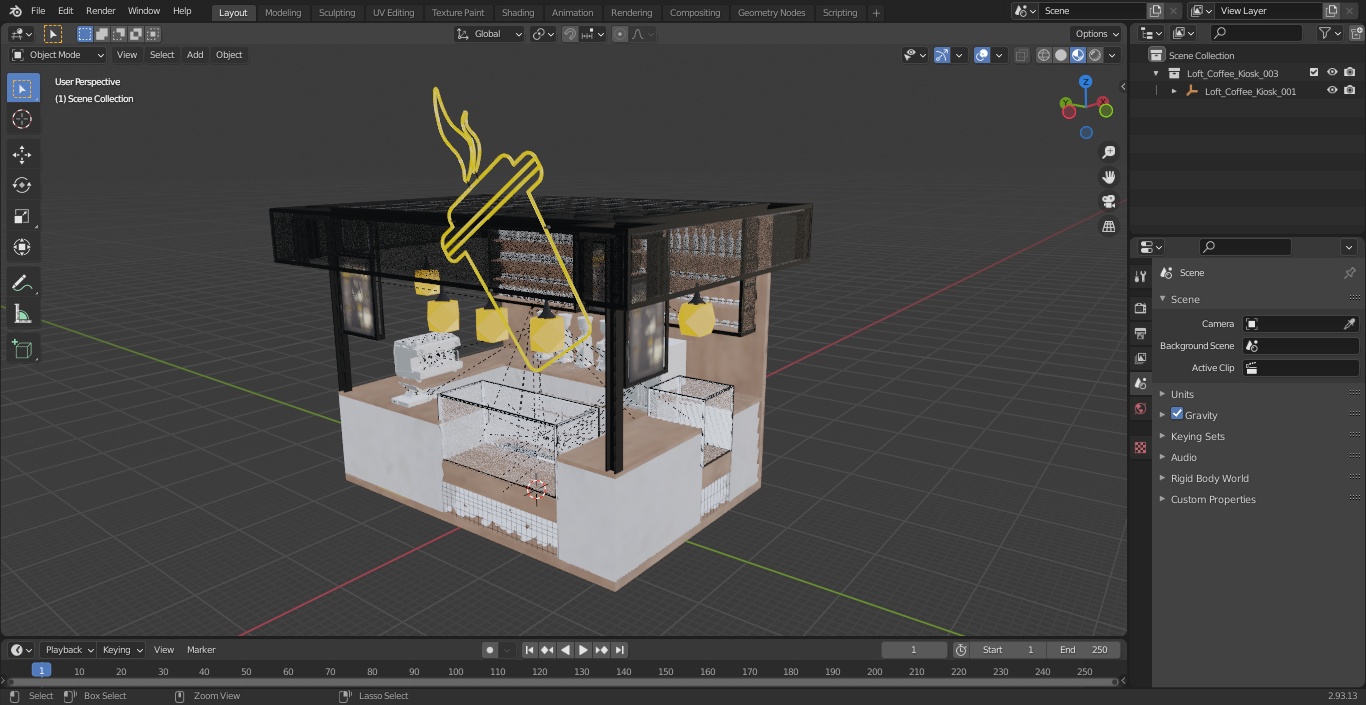Click frame 100 on the timeline ruler

coord(456,671)
